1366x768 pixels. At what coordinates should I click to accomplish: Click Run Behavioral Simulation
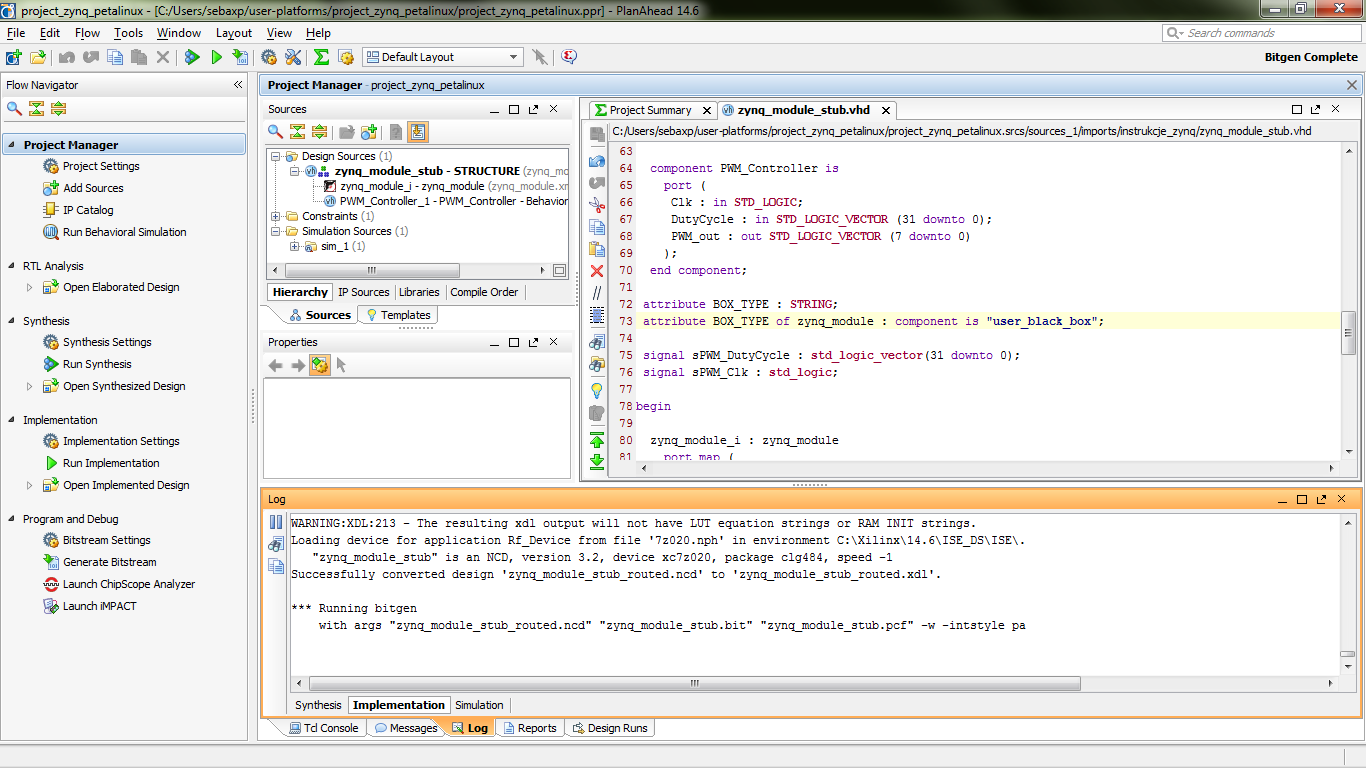[124, 232]
